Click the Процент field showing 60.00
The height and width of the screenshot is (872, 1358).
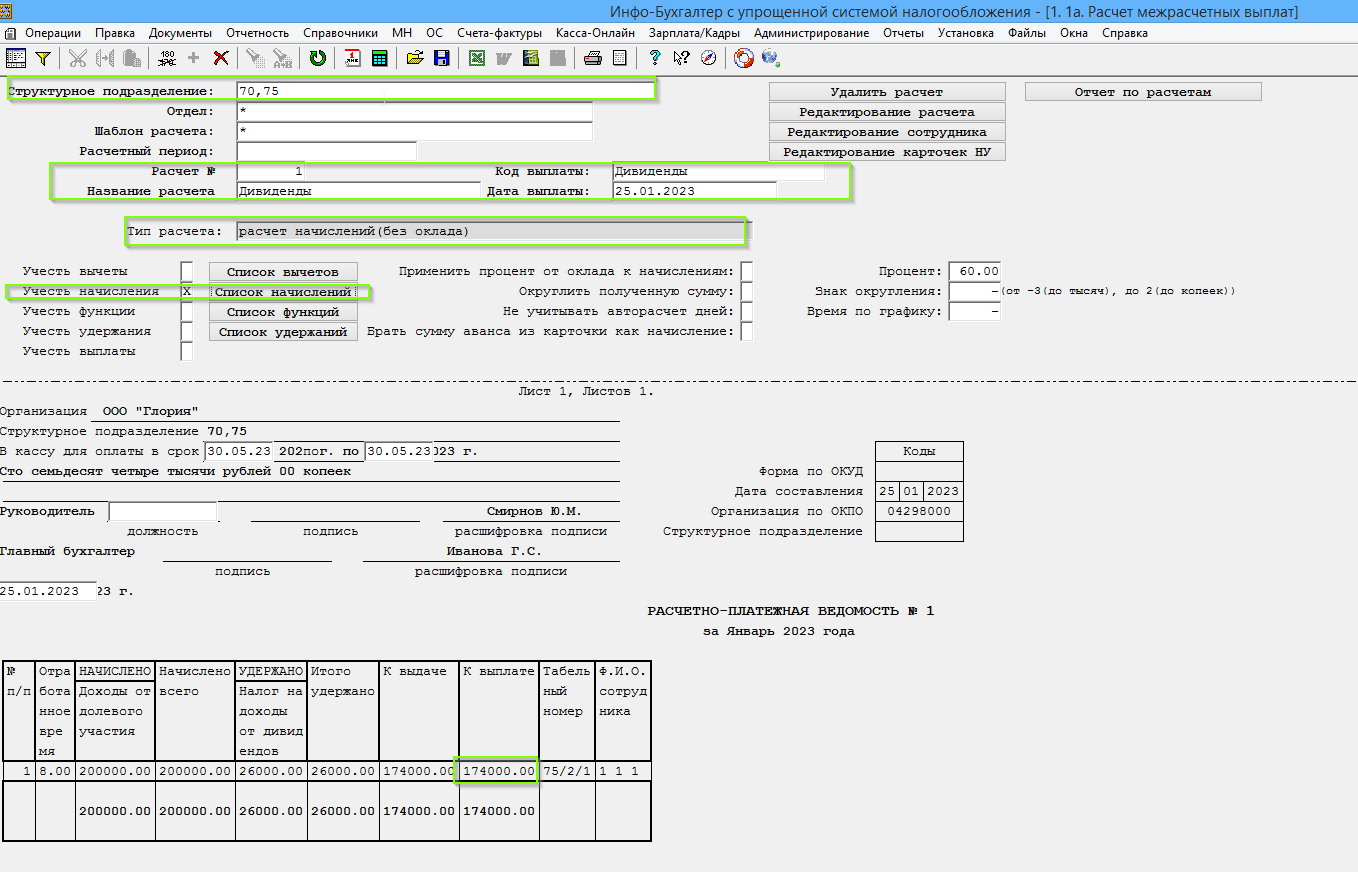[974, 271]
